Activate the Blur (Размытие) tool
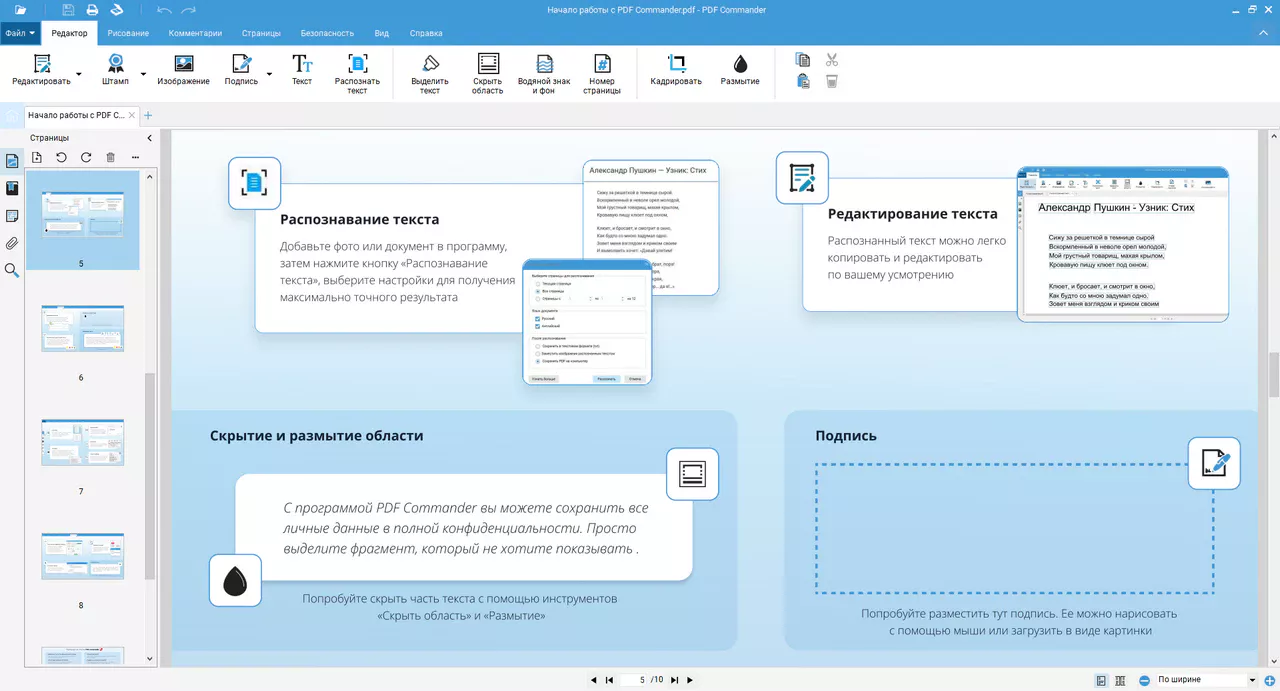The height and width of the screenshot is (691, 1280). pos(740,70)
